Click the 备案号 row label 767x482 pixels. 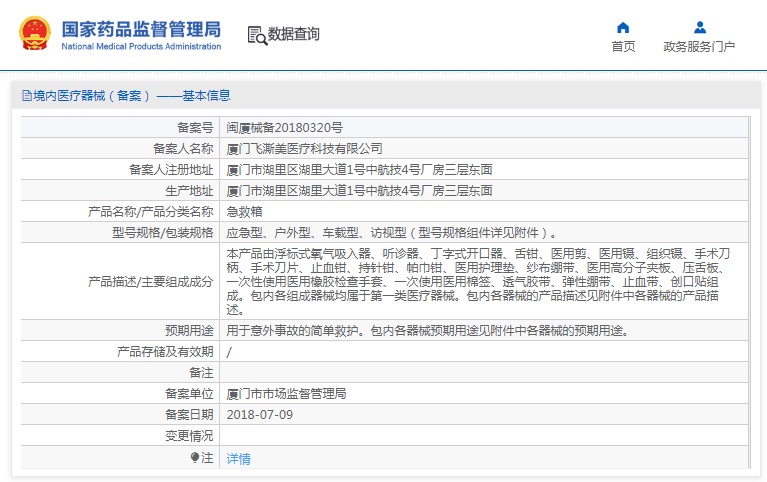coord(195,128)
